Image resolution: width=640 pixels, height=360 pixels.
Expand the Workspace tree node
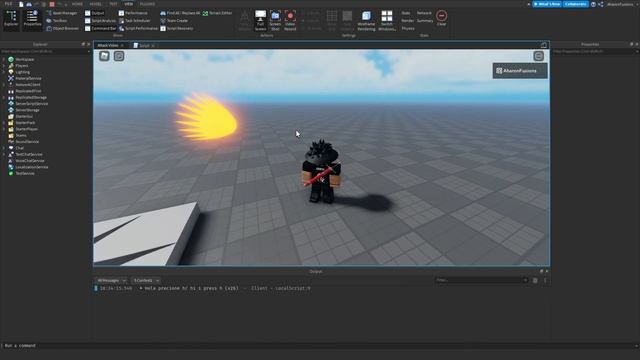[x=4, y=60]
